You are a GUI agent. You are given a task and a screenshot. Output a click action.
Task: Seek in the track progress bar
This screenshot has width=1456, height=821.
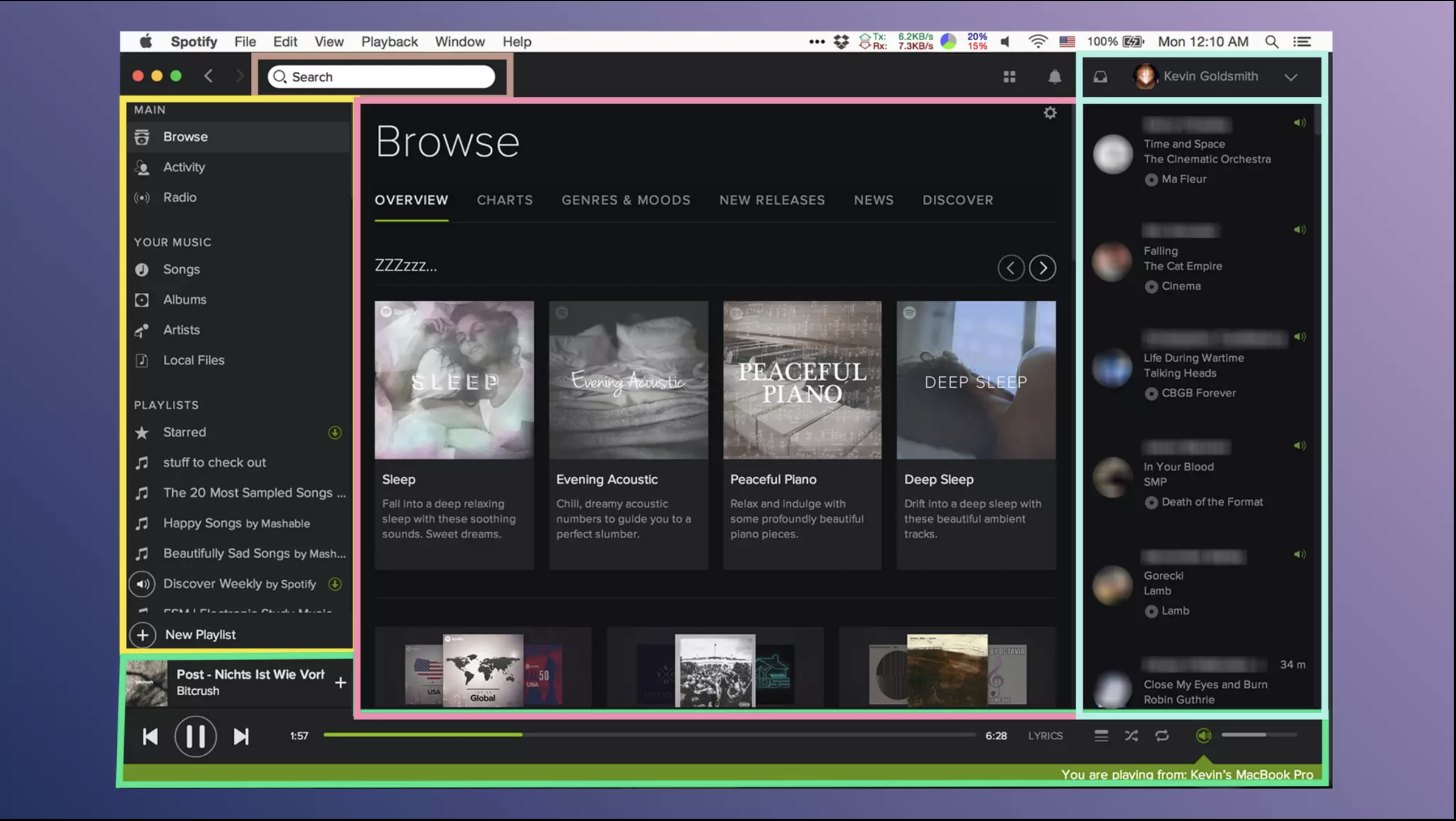[649, 735]
